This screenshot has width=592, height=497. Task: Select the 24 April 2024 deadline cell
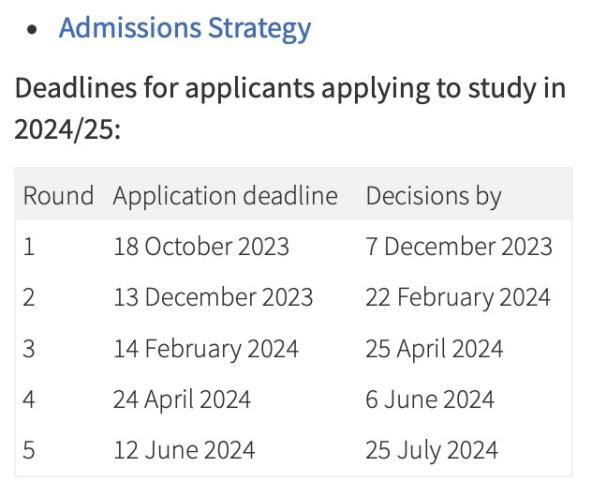pyautogui.click(x=182, y=399)
